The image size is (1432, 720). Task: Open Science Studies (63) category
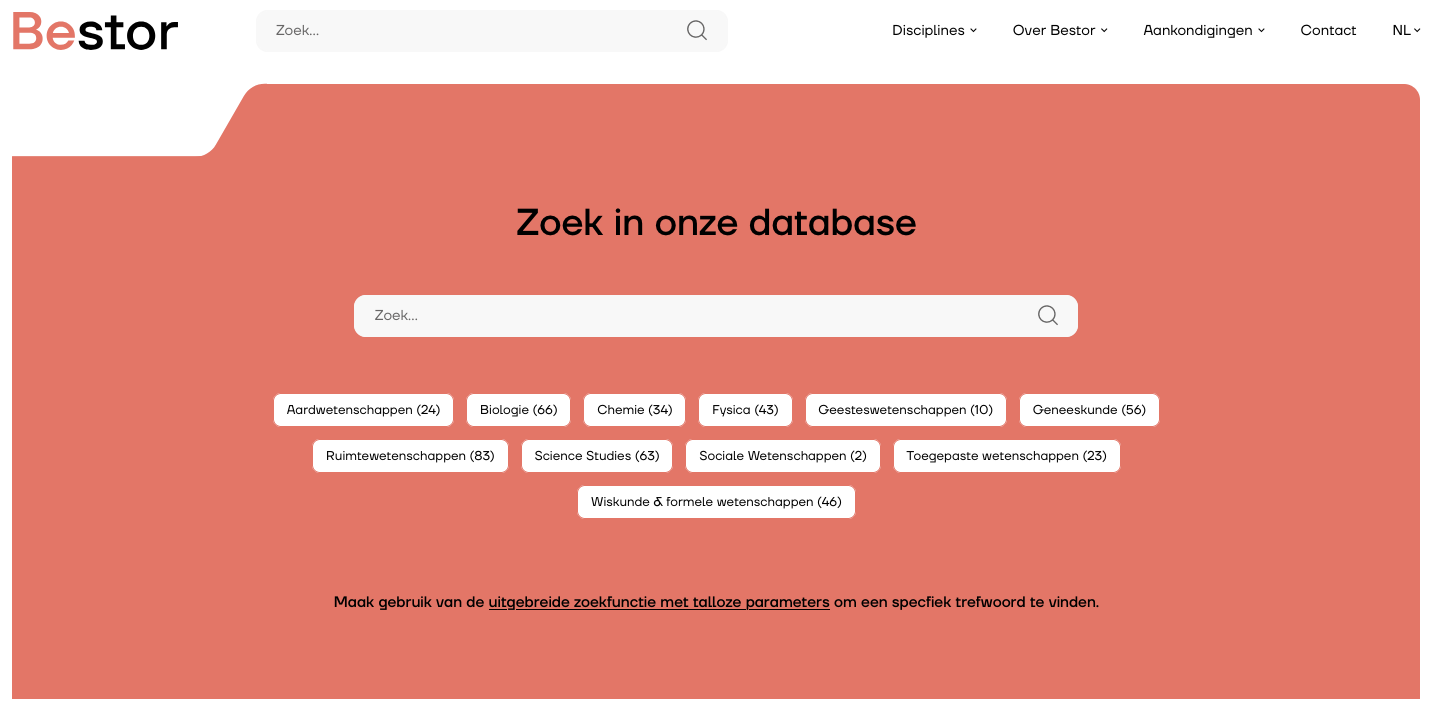tap(597, 456)
